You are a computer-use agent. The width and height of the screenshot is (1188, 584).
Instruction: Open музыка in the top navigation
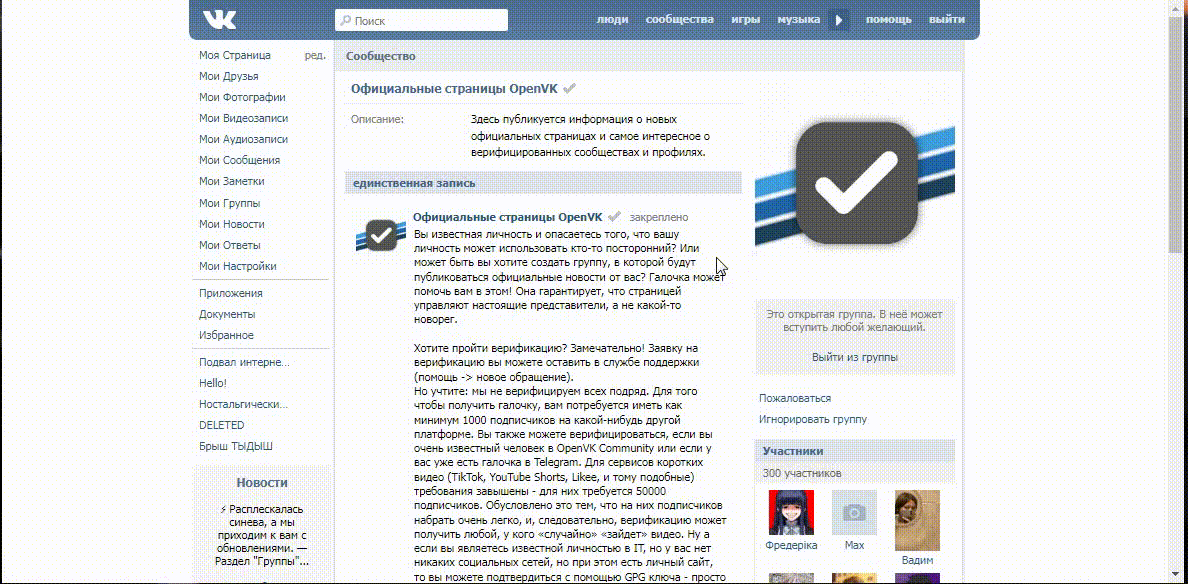tap(799, 20)
